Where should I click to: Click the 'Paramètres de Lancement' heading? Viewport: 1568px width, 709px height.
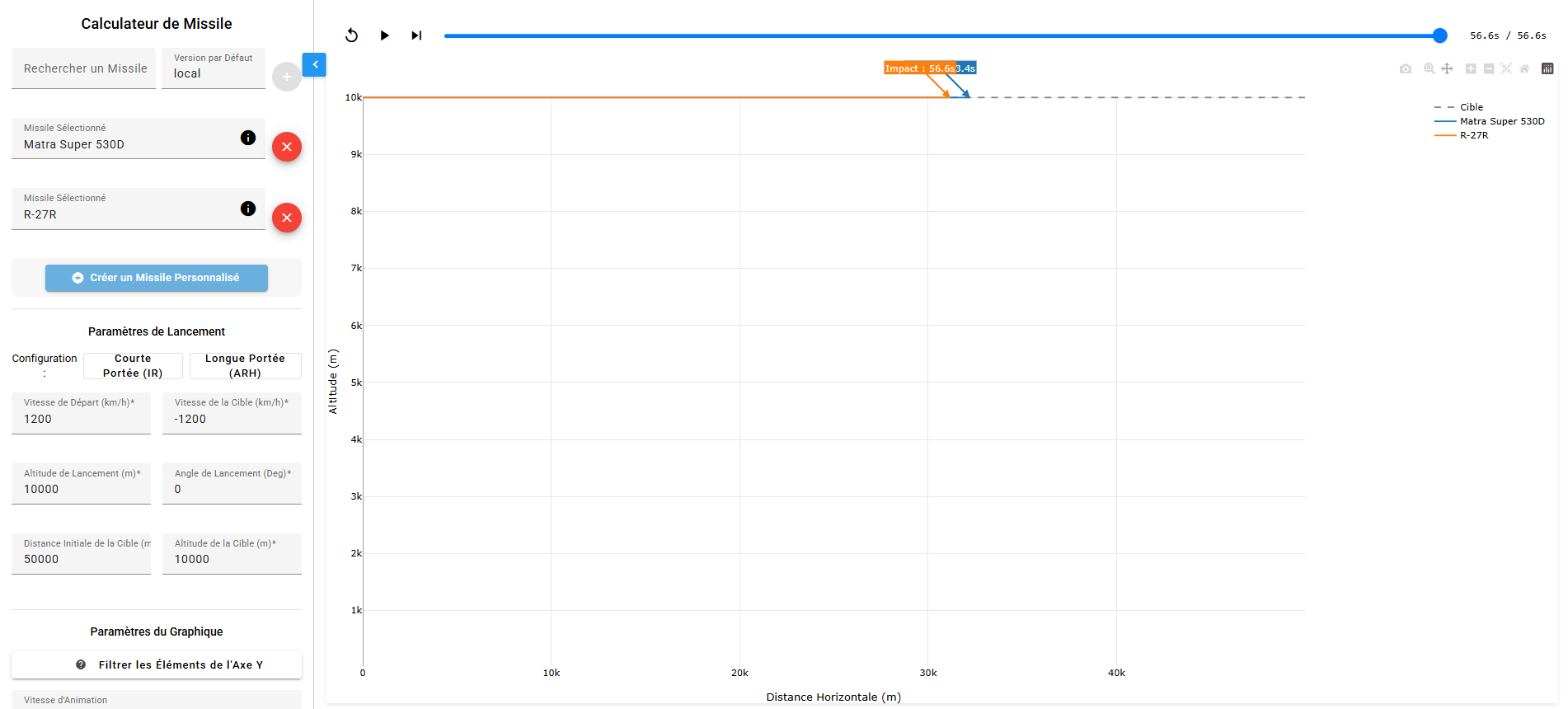[x=157, y=331]
